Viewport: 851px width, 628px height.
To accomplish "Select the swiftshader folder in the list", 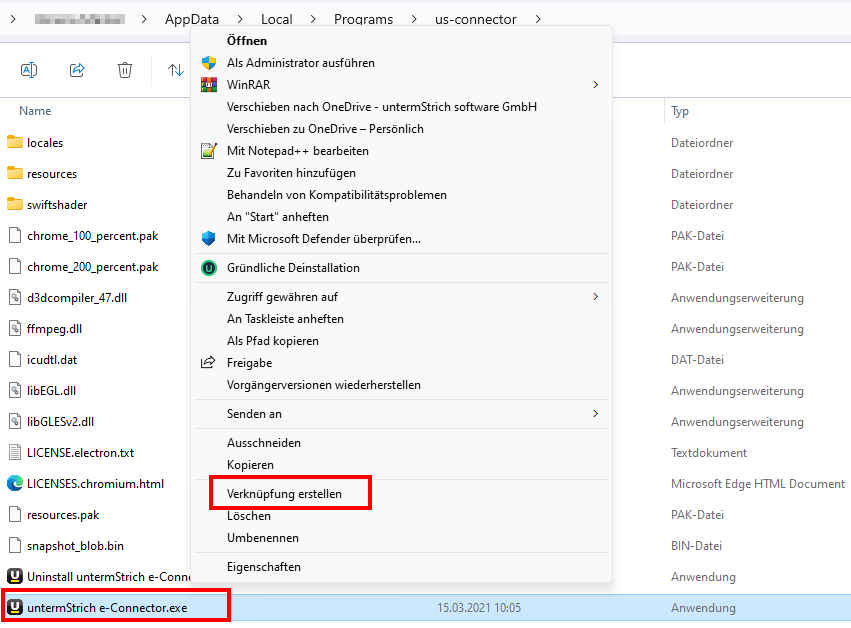I will [57, 205].
